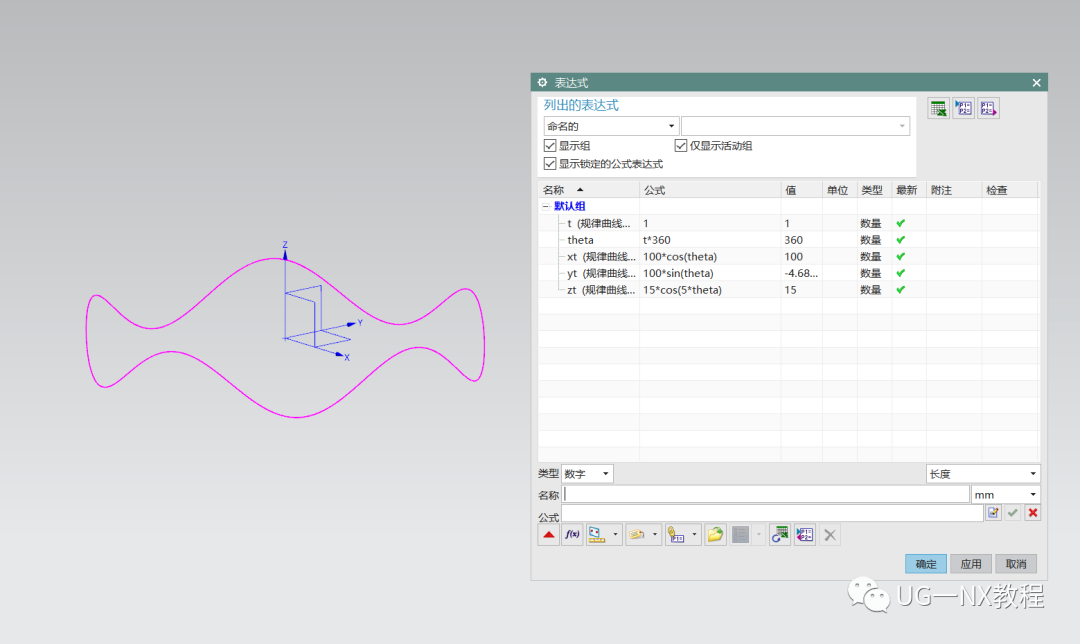Open the empty filter combo box beside 命名的

coord(796,126)
